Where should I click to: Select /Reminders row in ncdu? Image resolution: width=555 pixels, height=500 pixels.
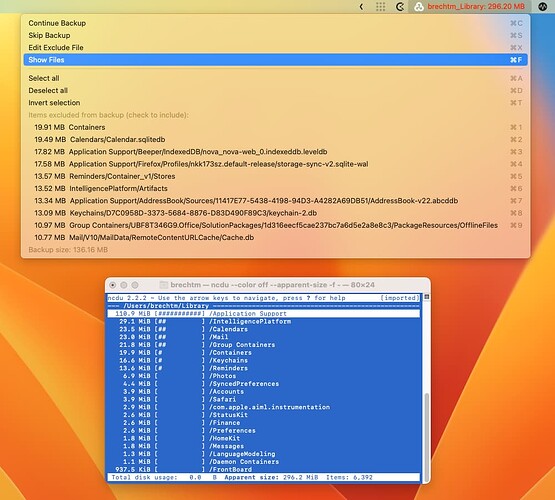(x=264, y=368)
